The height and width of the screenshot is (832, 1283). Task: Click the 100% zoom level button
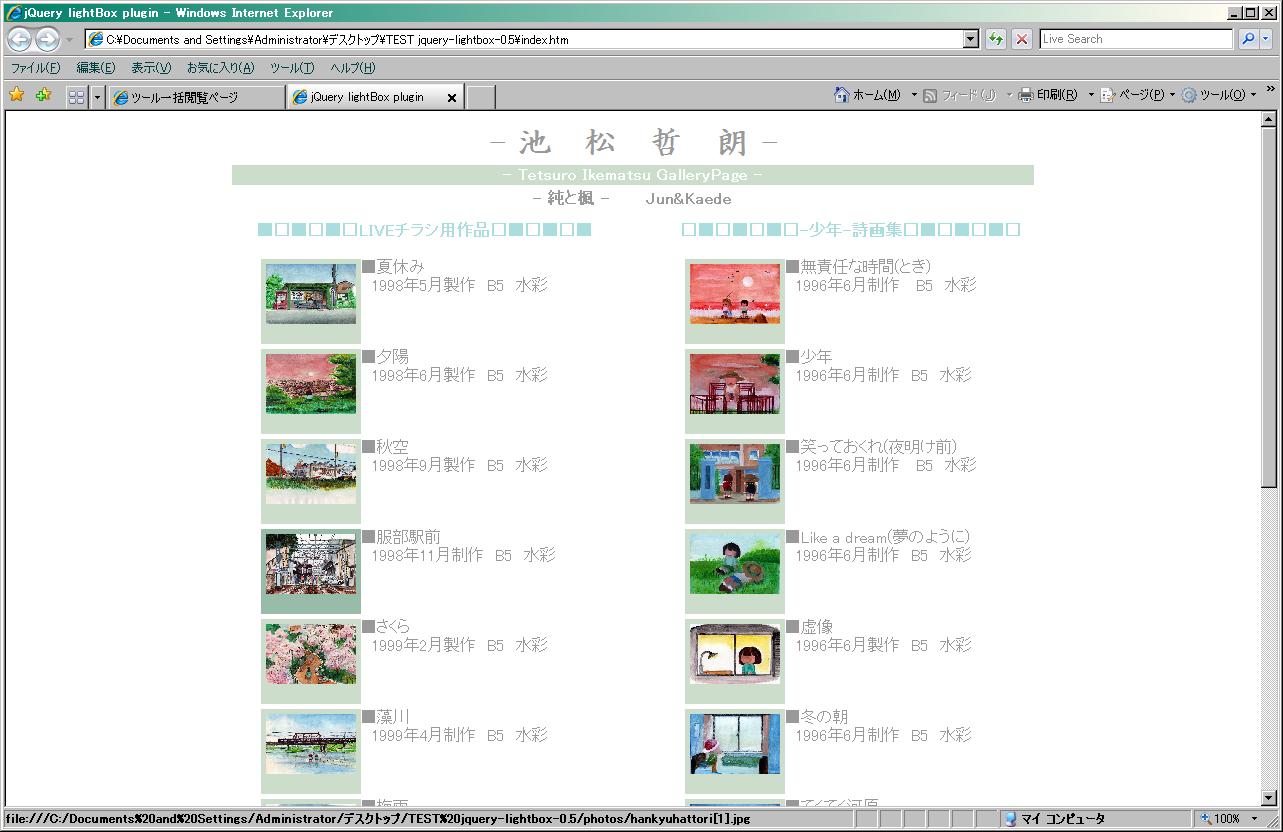pos(1220,819)
